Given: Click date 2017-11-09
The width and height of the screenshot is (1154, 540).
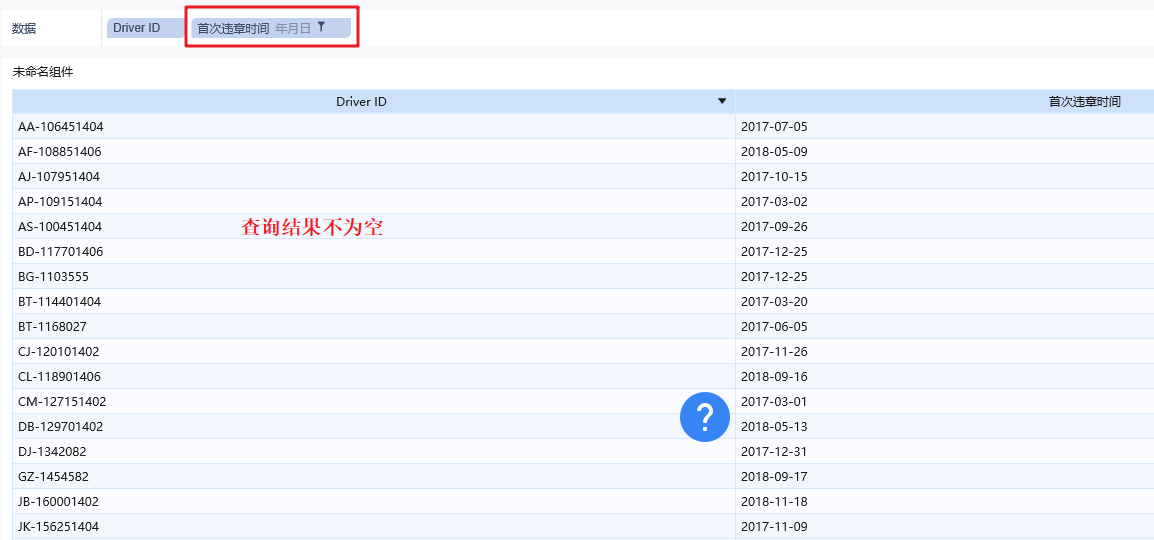Looking at the screenshot, I should point(774,527).
